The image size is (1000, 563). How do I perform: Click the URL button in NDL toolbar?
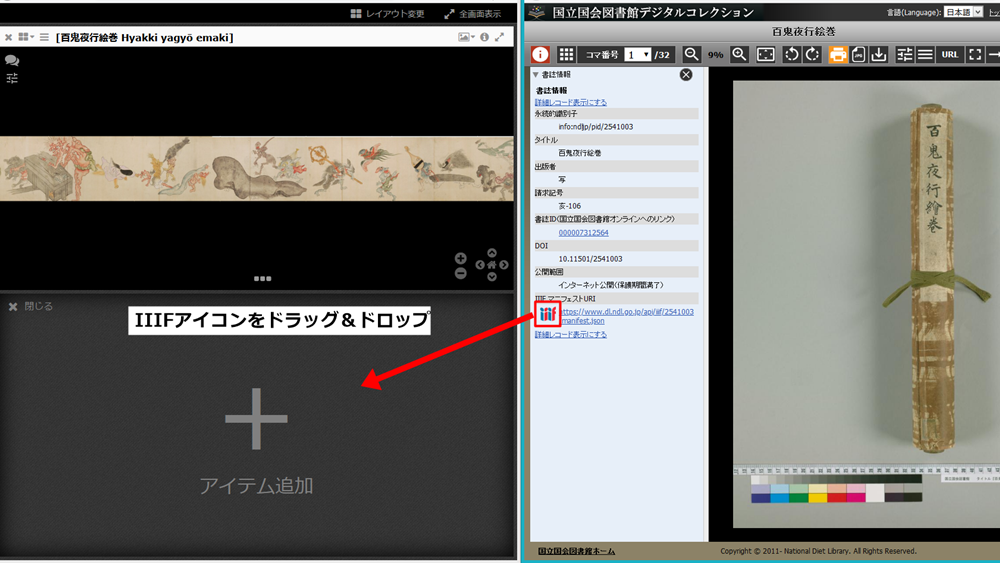(950, 55)
